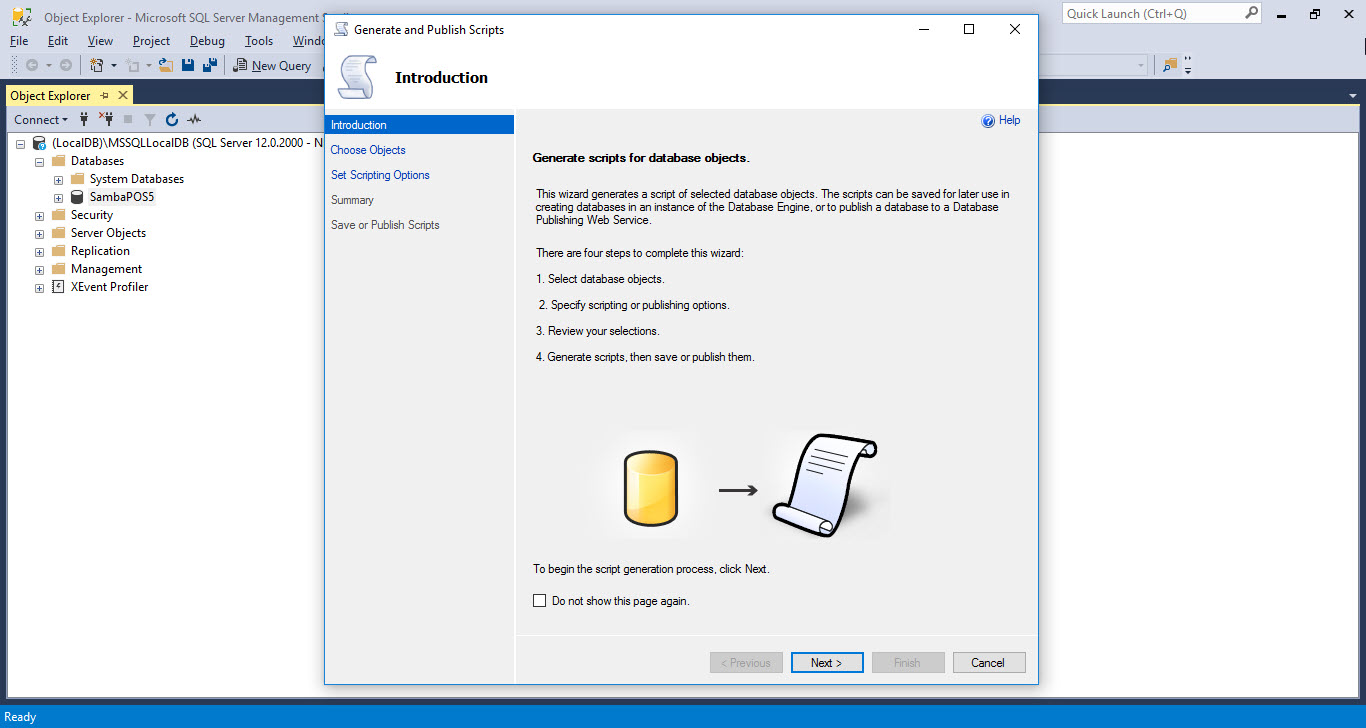Viewport: 1366px width, 728px height.
Task: Click the Open File folder icon
Action: [x=166, y=65]
